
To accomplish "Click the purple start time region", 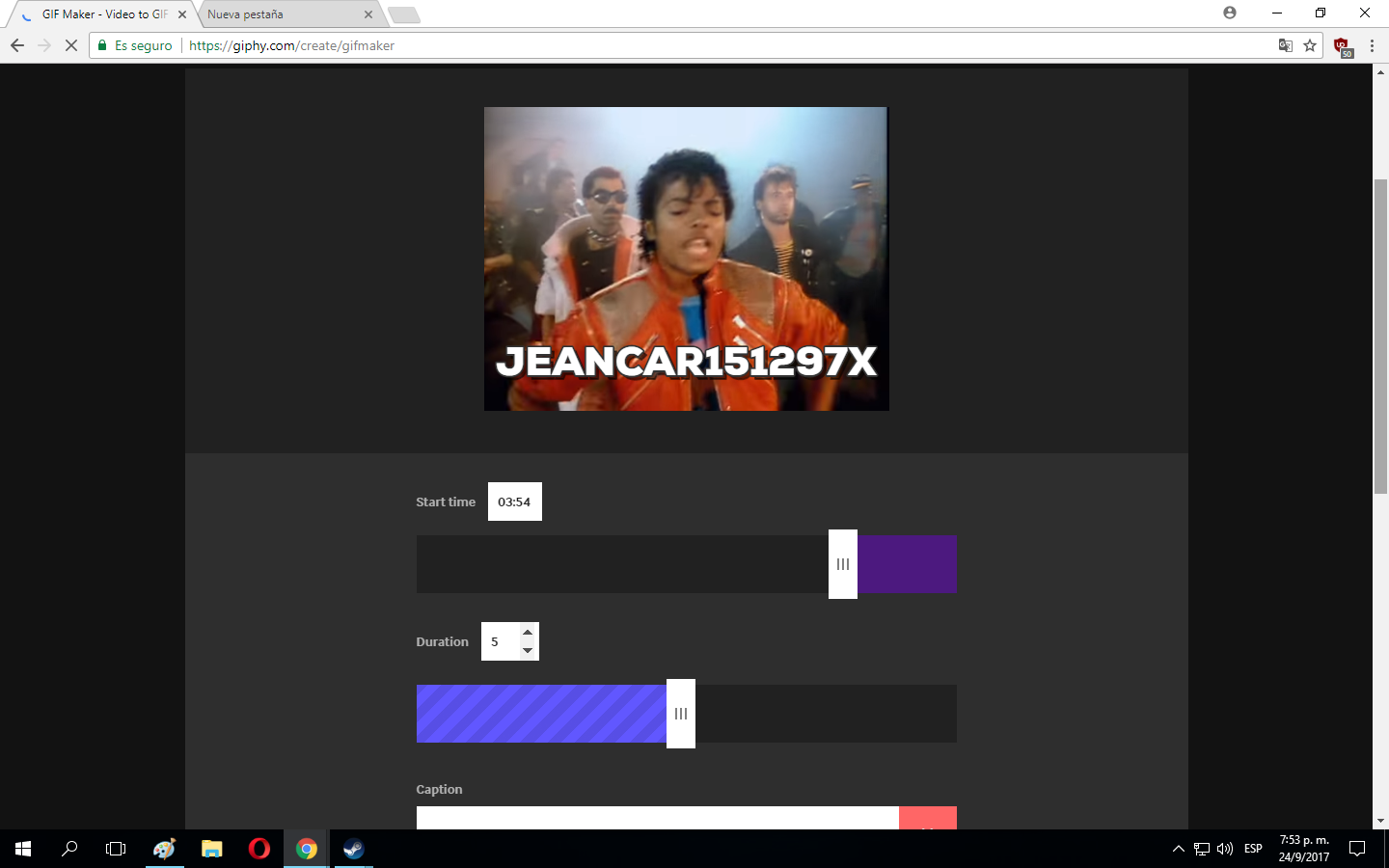I will click(907, 564).
